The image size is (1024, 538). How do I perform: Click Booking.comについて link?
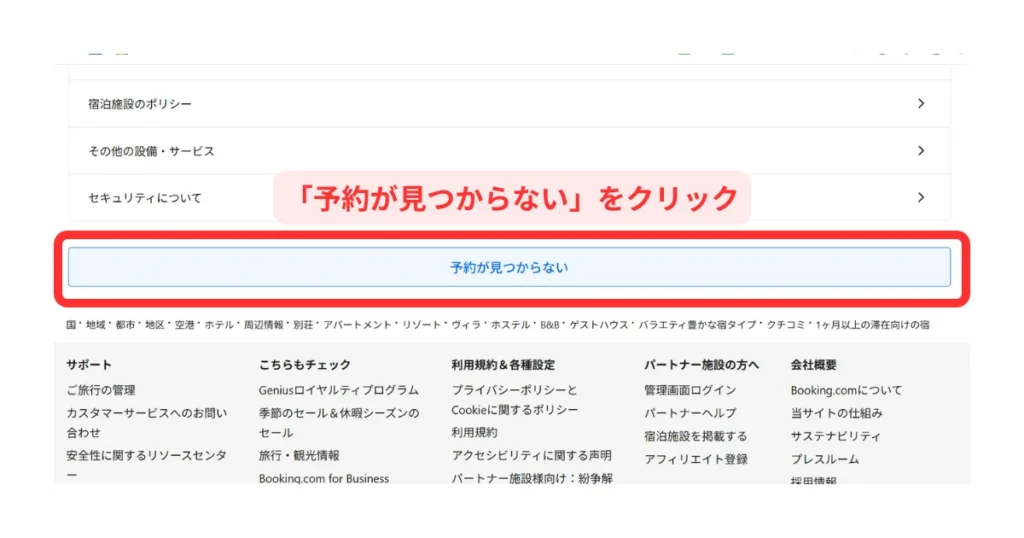846,390
